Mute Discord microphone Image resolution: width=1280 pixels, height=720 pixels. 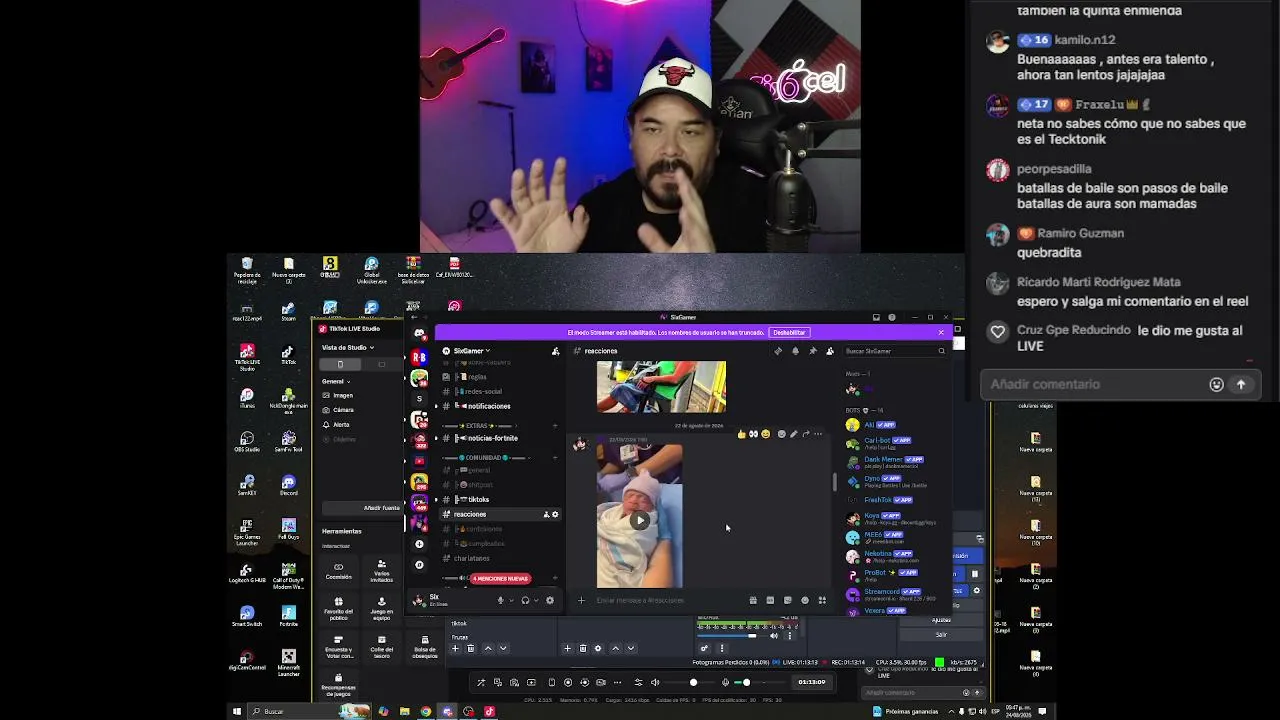click(x=501, y=600)
